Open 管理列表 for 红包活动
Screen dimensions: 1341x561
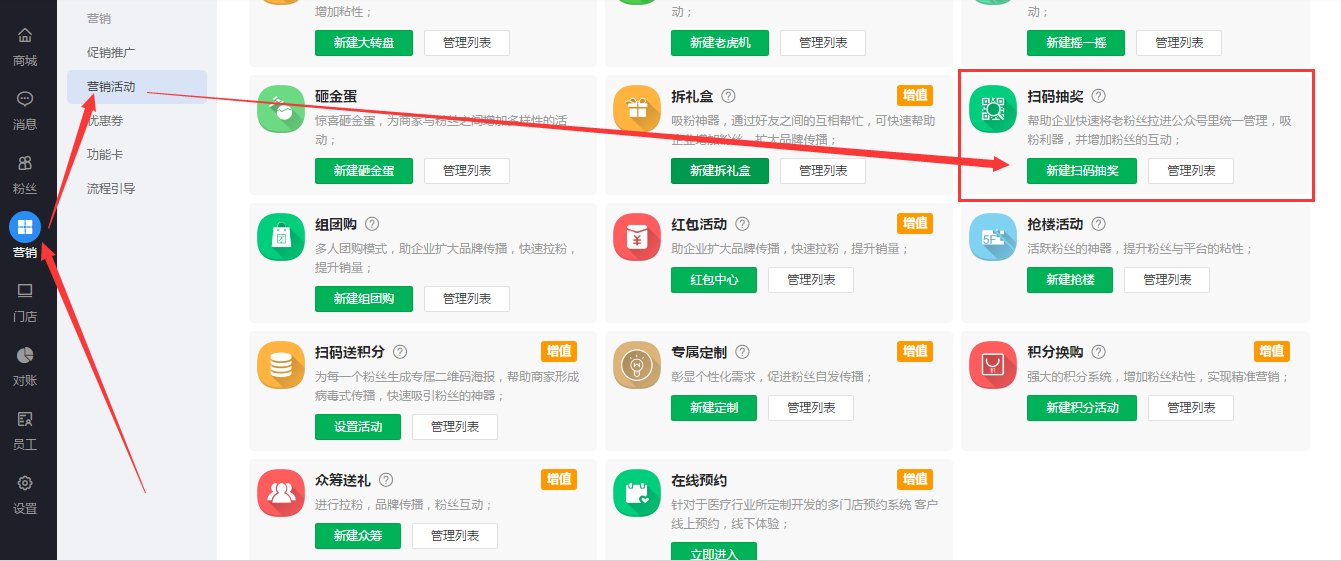(x=810, y=280)
